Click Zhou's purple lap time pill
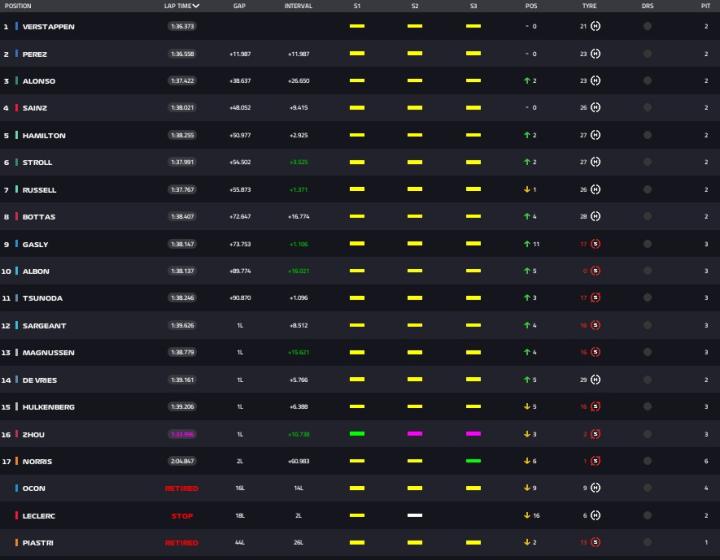The height and width of the screenshot is (560, 720). coord(182,435)
